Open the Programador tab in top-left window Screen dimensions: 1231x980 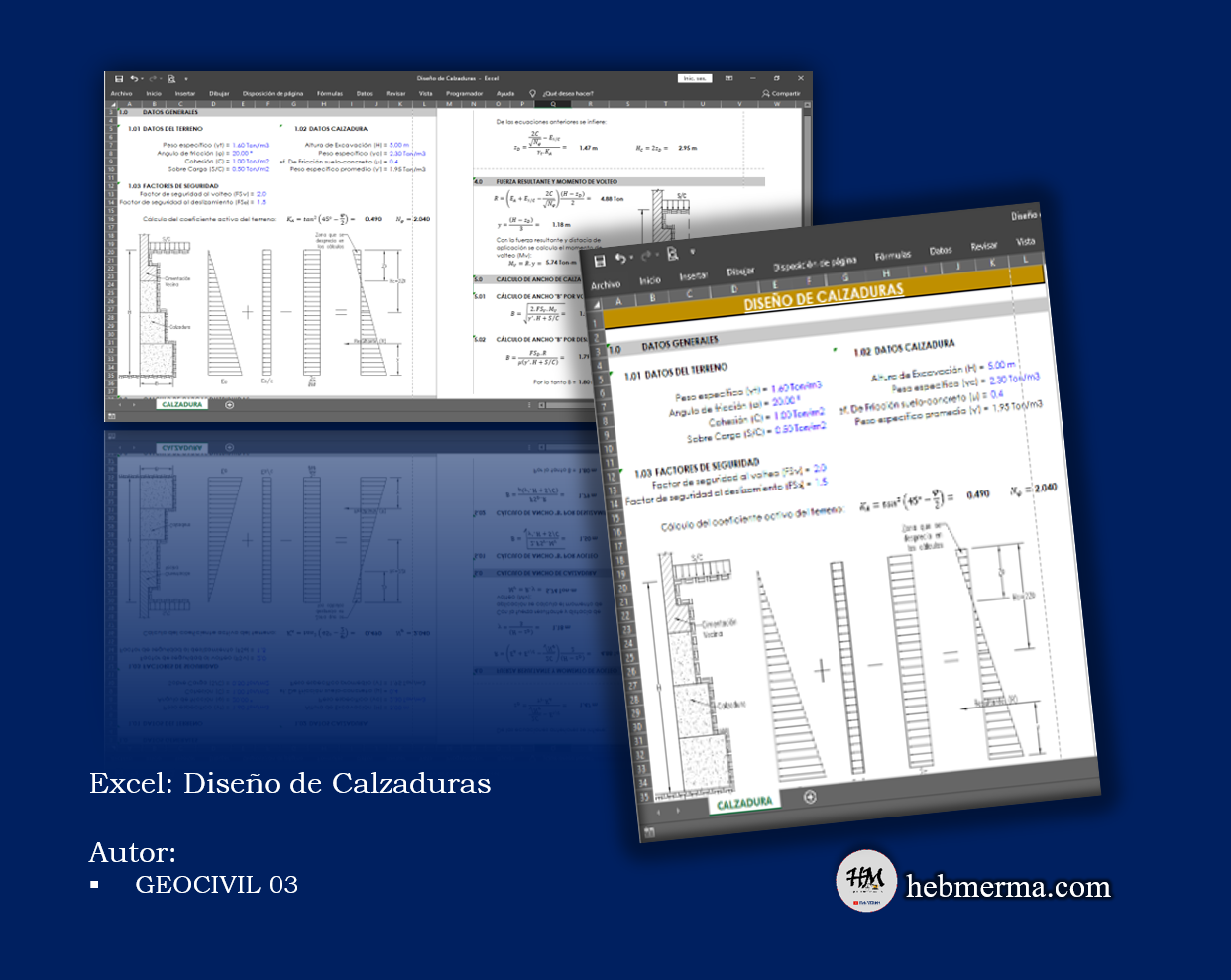click(x=464, y=94)
